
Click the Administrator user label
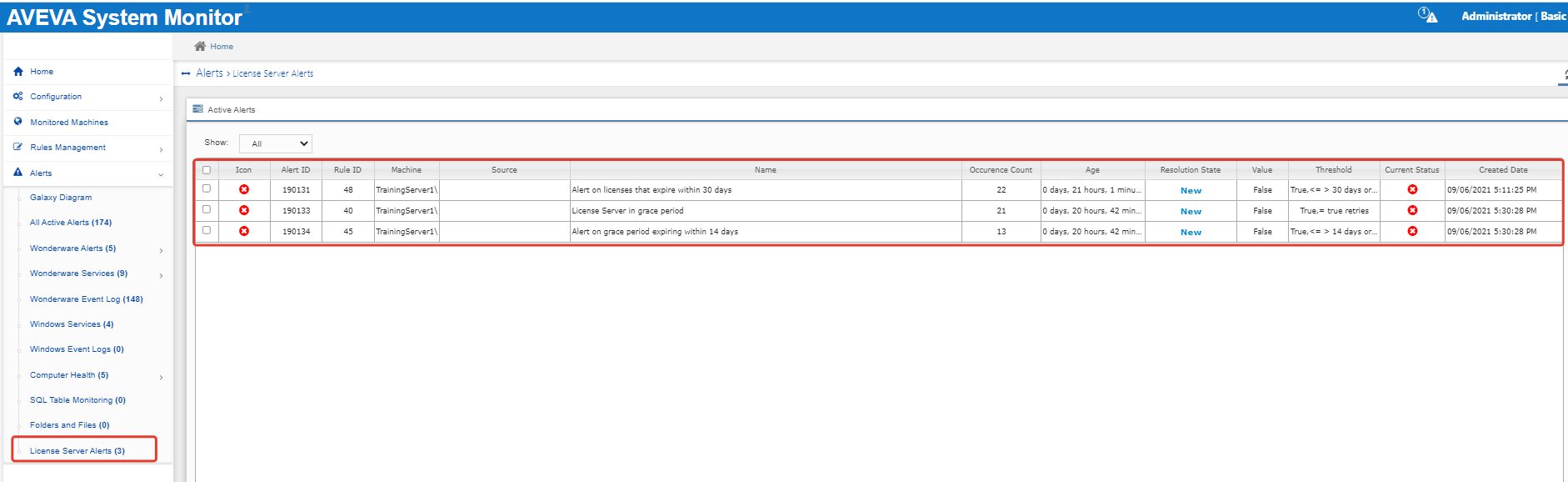click(x=1496, y=16)
